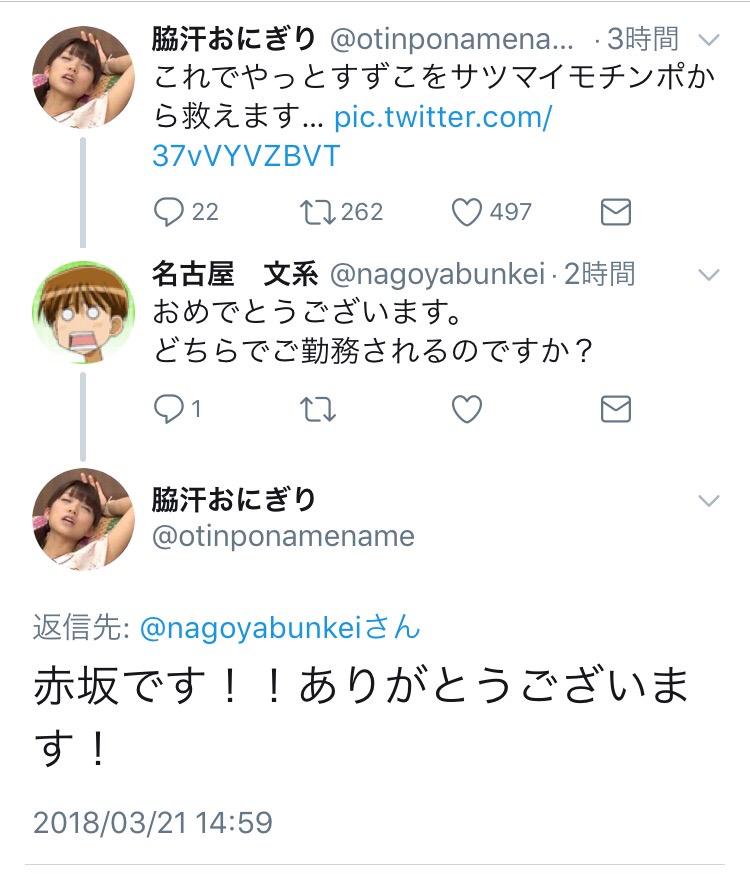Open chevron menu on nagoyabunkei tweet
This screenshot has height=874, width=750.
pos(708,275)
